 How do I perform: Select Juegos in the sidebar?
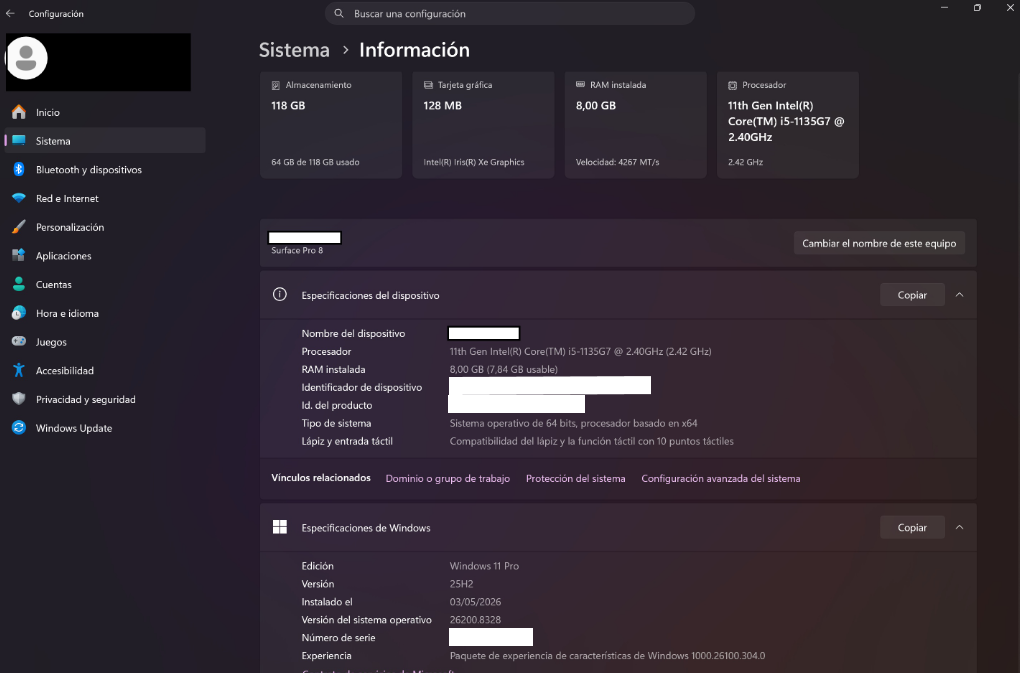coord(105,342)
